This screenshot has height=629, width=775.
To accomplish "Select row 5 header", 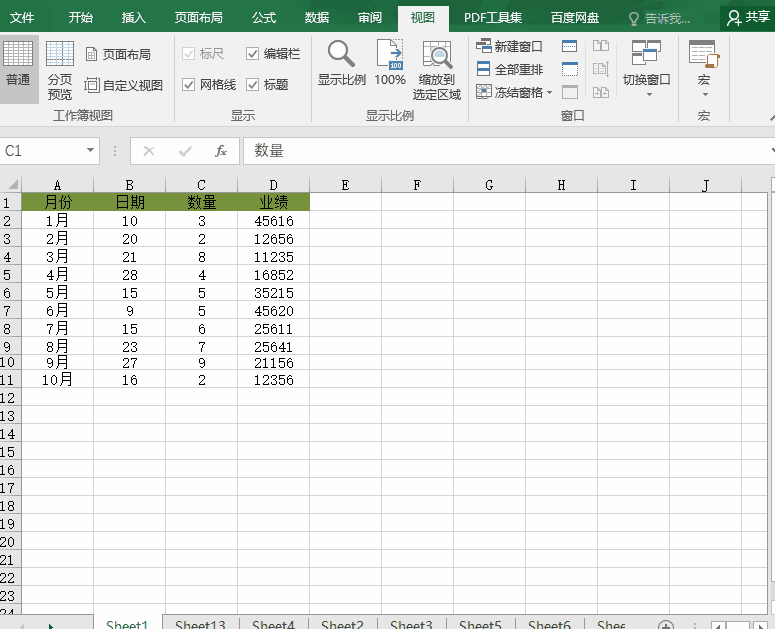I will [10, 275].
